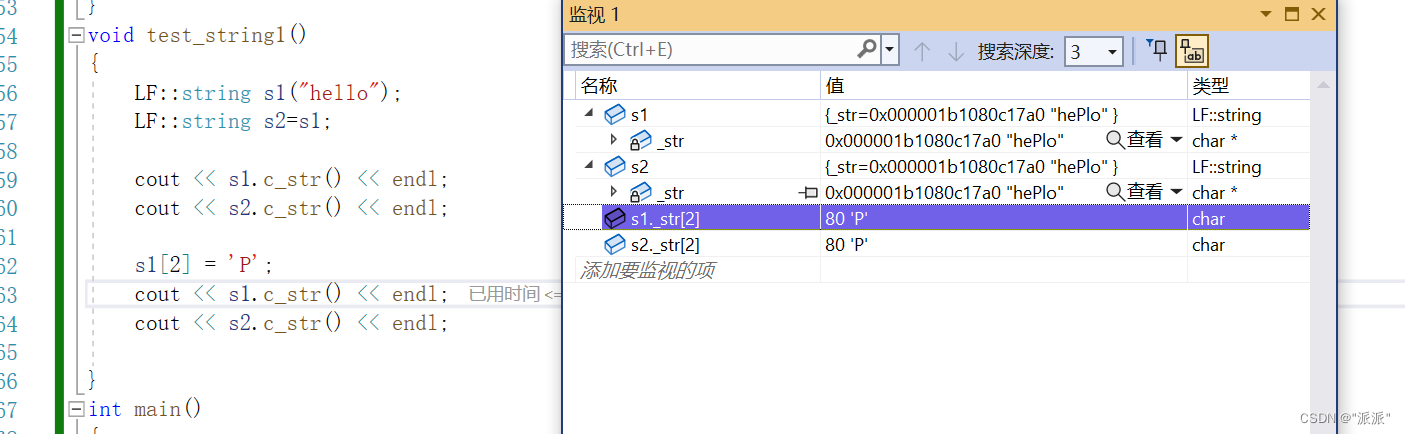
Task: Go to next search result arrow
Action: coord(955,51)
